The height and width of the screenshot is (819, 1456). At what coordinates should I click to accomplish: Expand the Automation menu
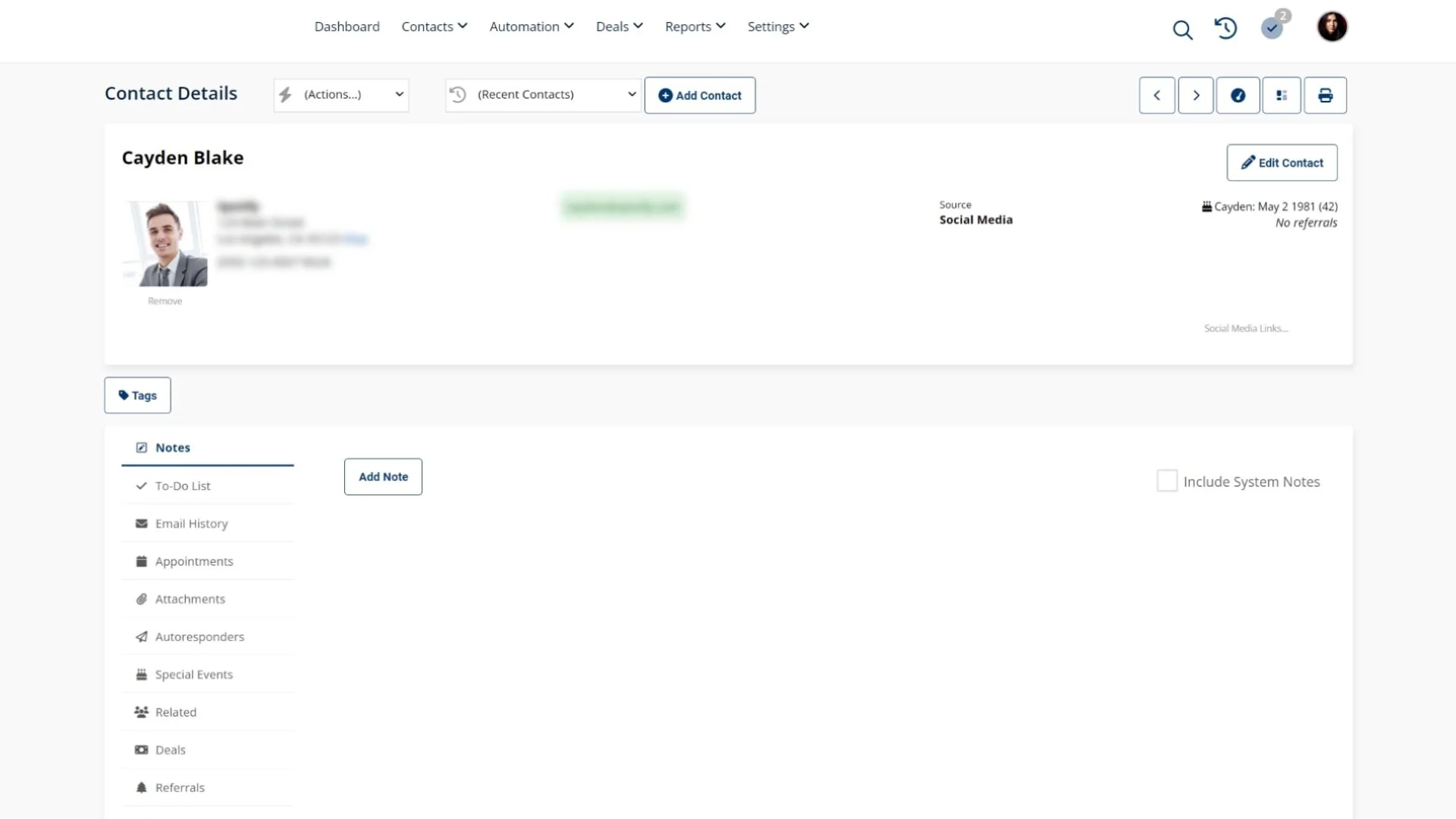pyautogui.click(x=532, y=27)
